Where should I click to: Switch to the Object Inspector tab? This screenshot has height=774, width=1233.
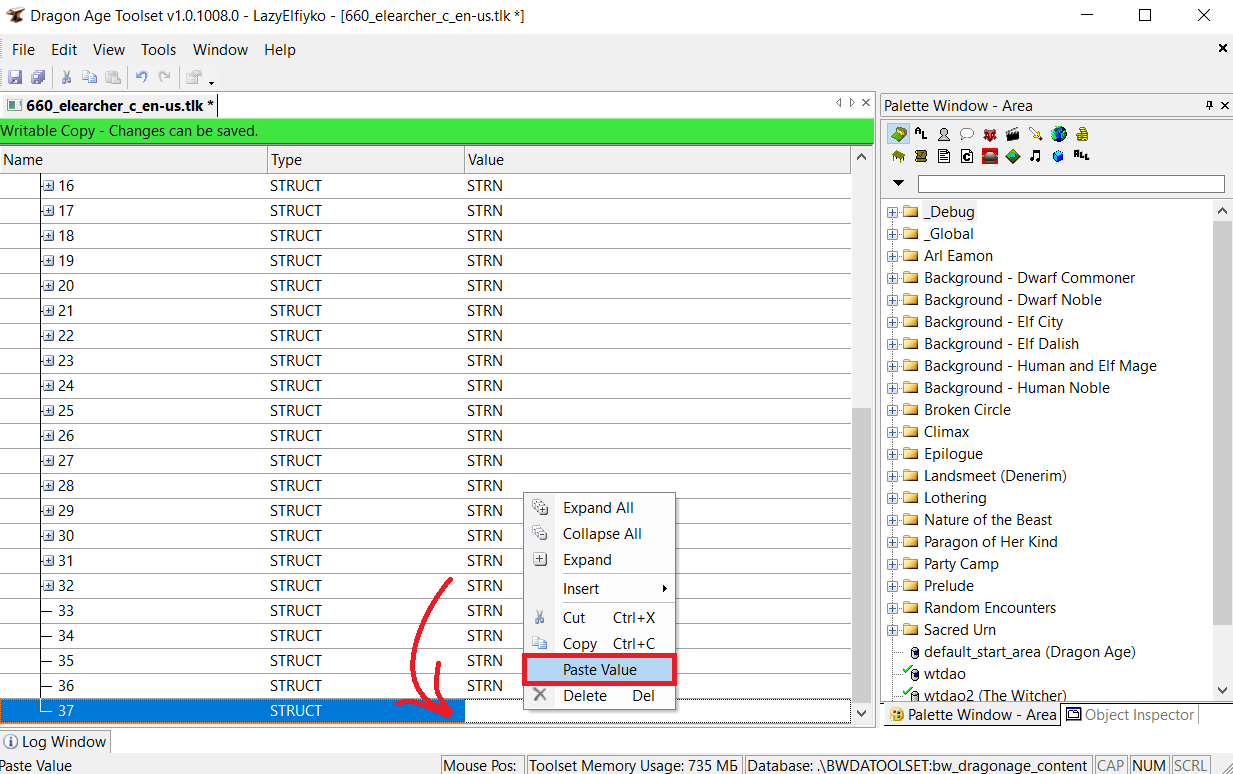click(x=1130, y=715)
